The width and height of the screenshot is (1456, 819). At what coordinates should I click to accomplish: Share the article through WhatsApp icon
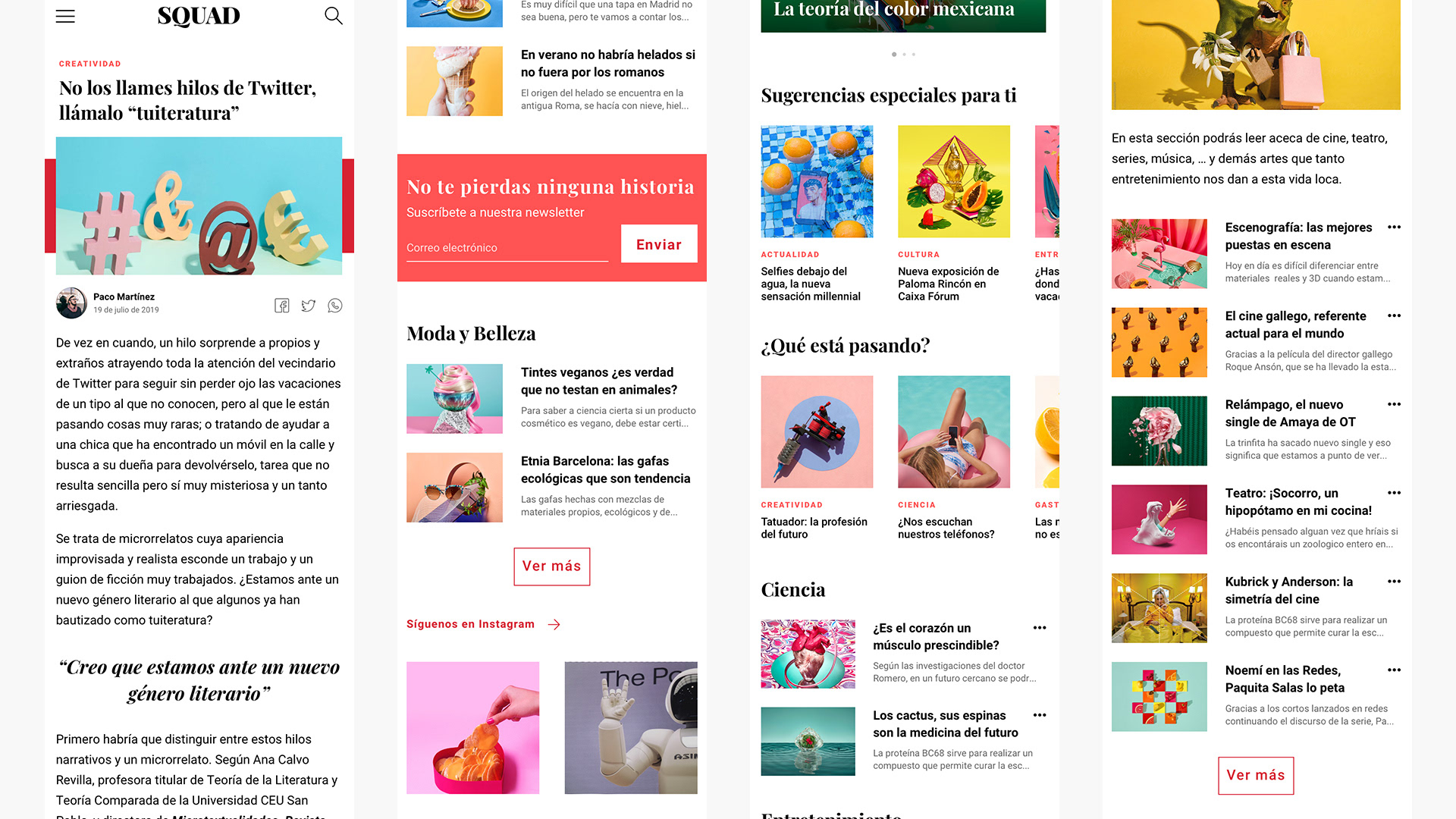[335, 306]
